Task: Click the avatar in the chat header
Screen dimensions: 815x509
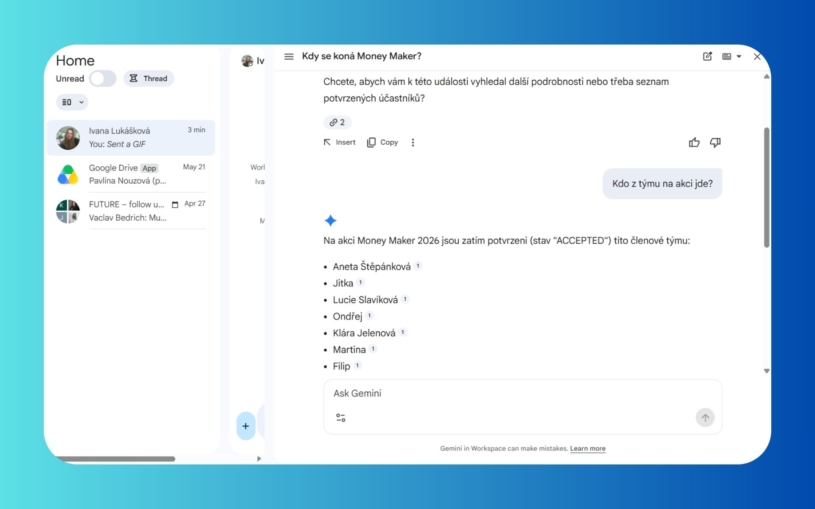Action: 247,61
